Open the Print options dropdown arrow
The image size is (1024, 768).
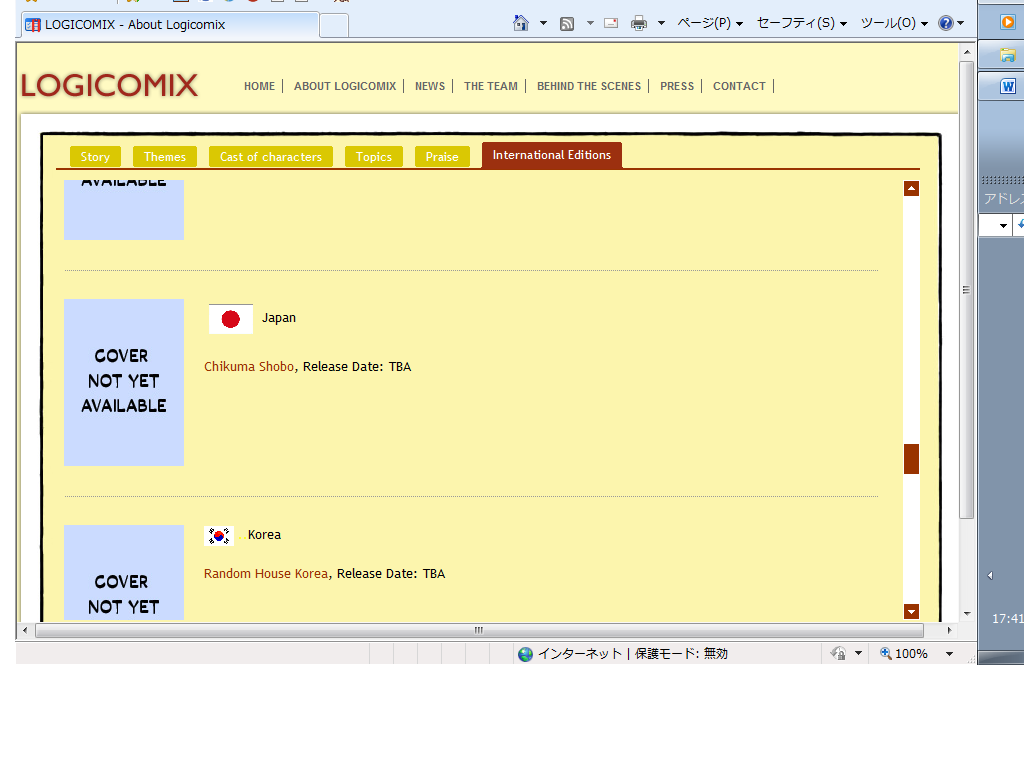(x=662, y=24)
